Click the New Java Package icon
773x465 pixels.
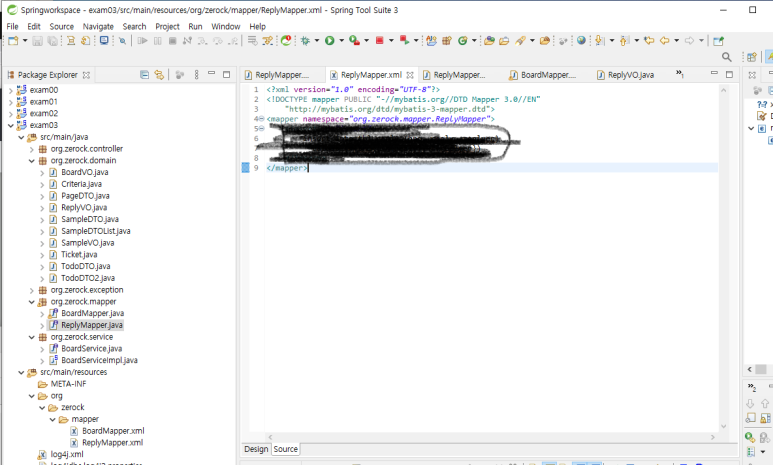point(447,41)
